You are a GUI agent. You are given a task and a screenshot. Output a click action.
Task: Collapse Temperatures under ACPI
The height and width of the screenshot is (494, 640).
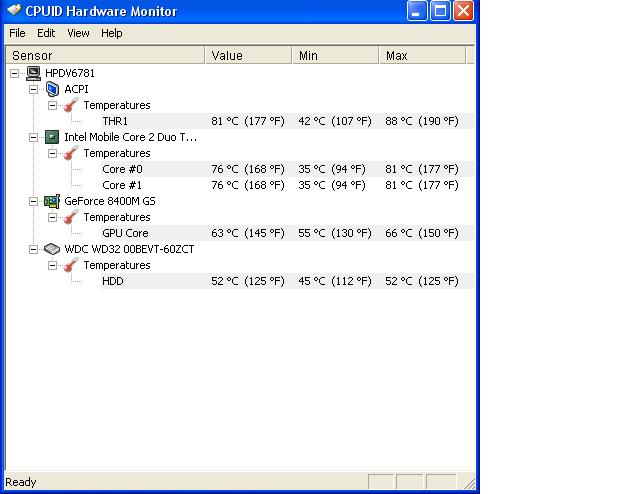[x=52, y=105]
